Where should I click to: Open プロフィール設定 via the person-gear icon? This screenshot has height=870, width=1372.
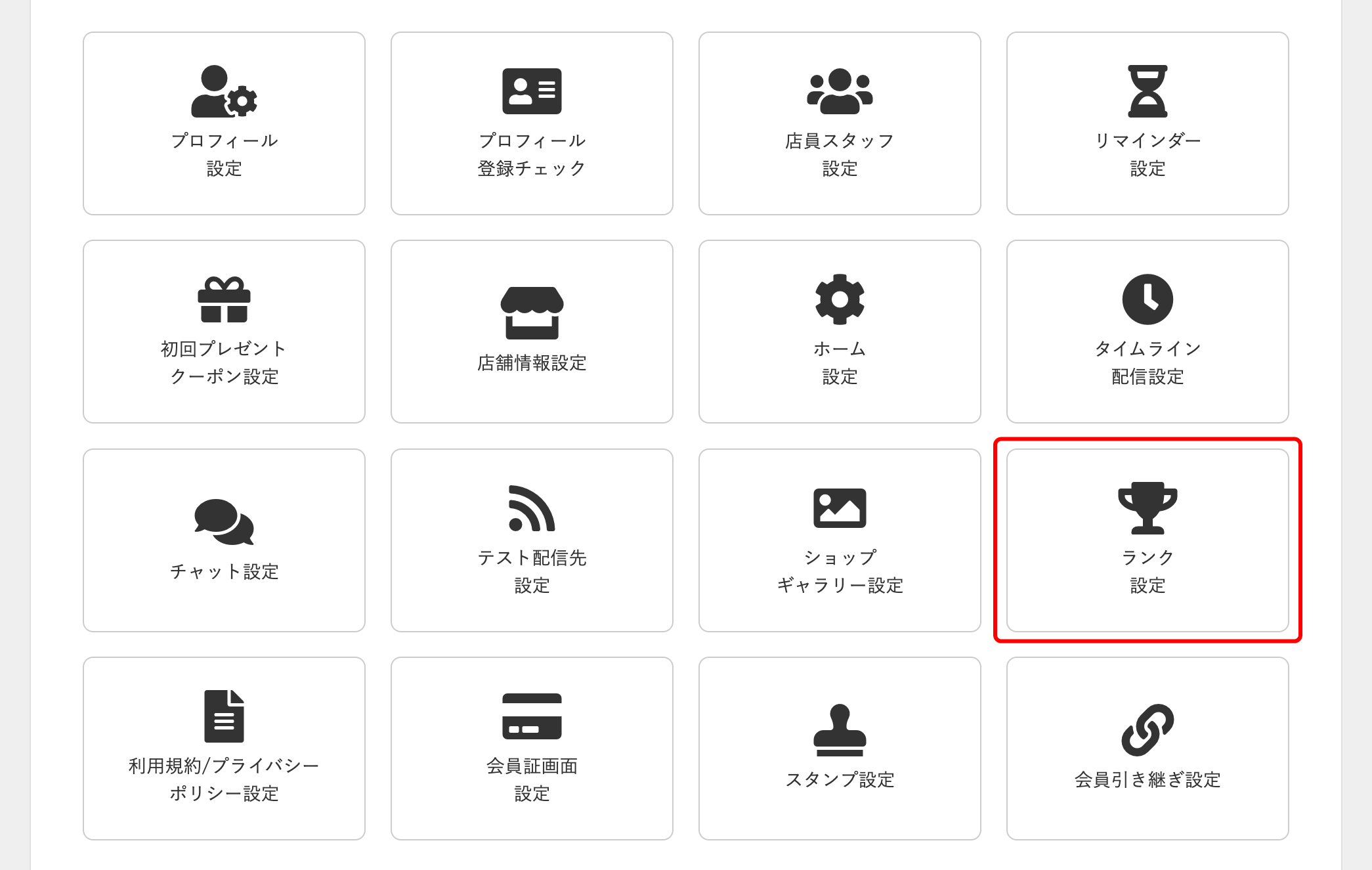pyautogui.click(x=223, y=93)
